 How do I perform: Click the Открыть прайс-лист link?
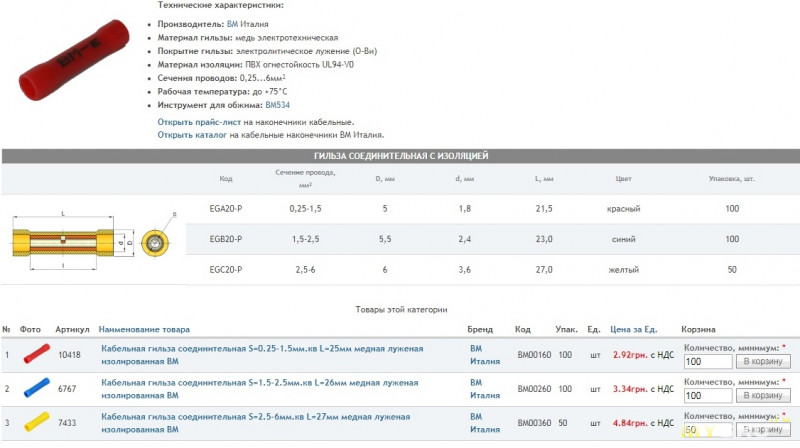(x=199, y=122)
